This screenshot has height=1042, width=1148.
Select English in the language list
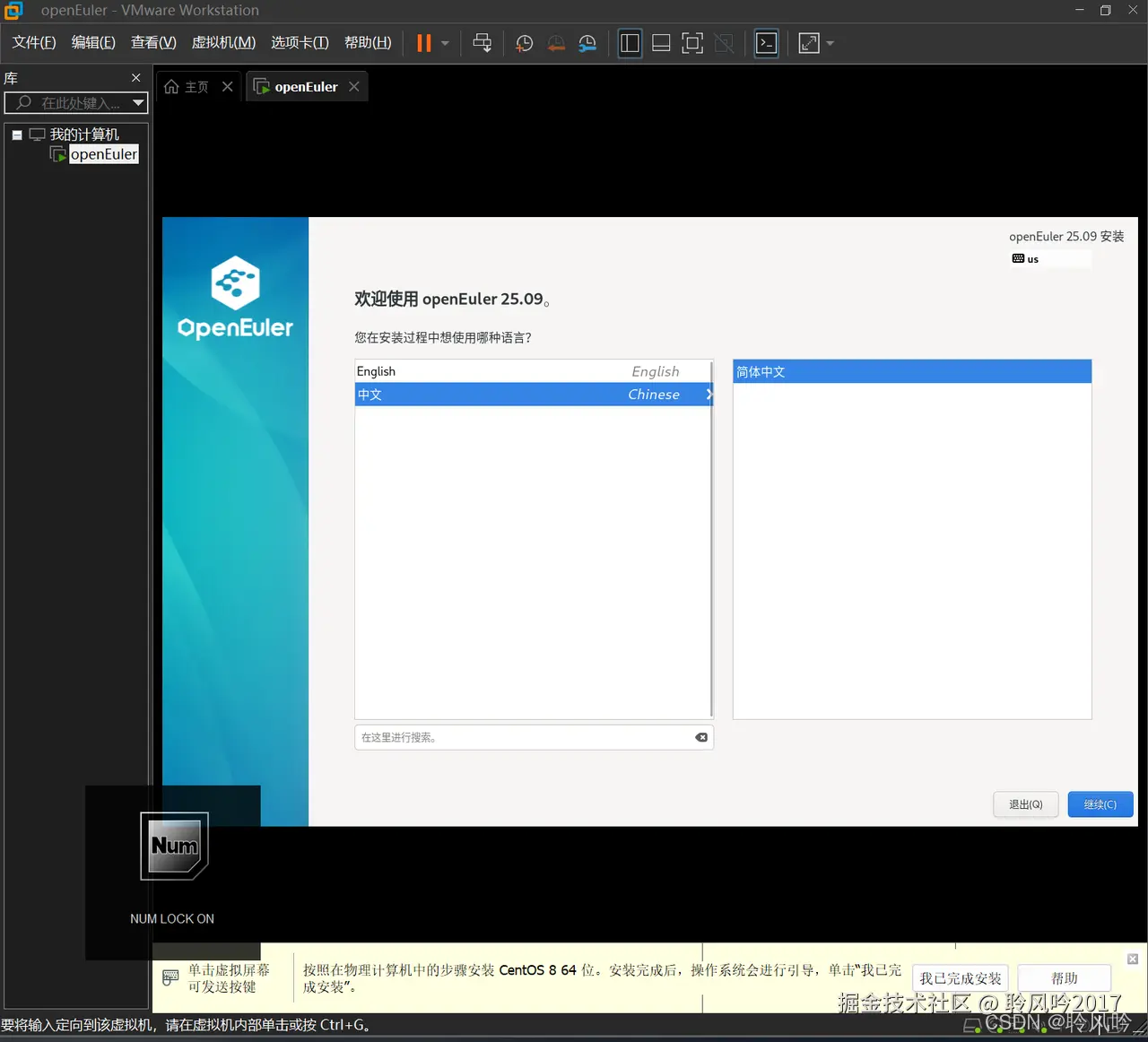533,371
